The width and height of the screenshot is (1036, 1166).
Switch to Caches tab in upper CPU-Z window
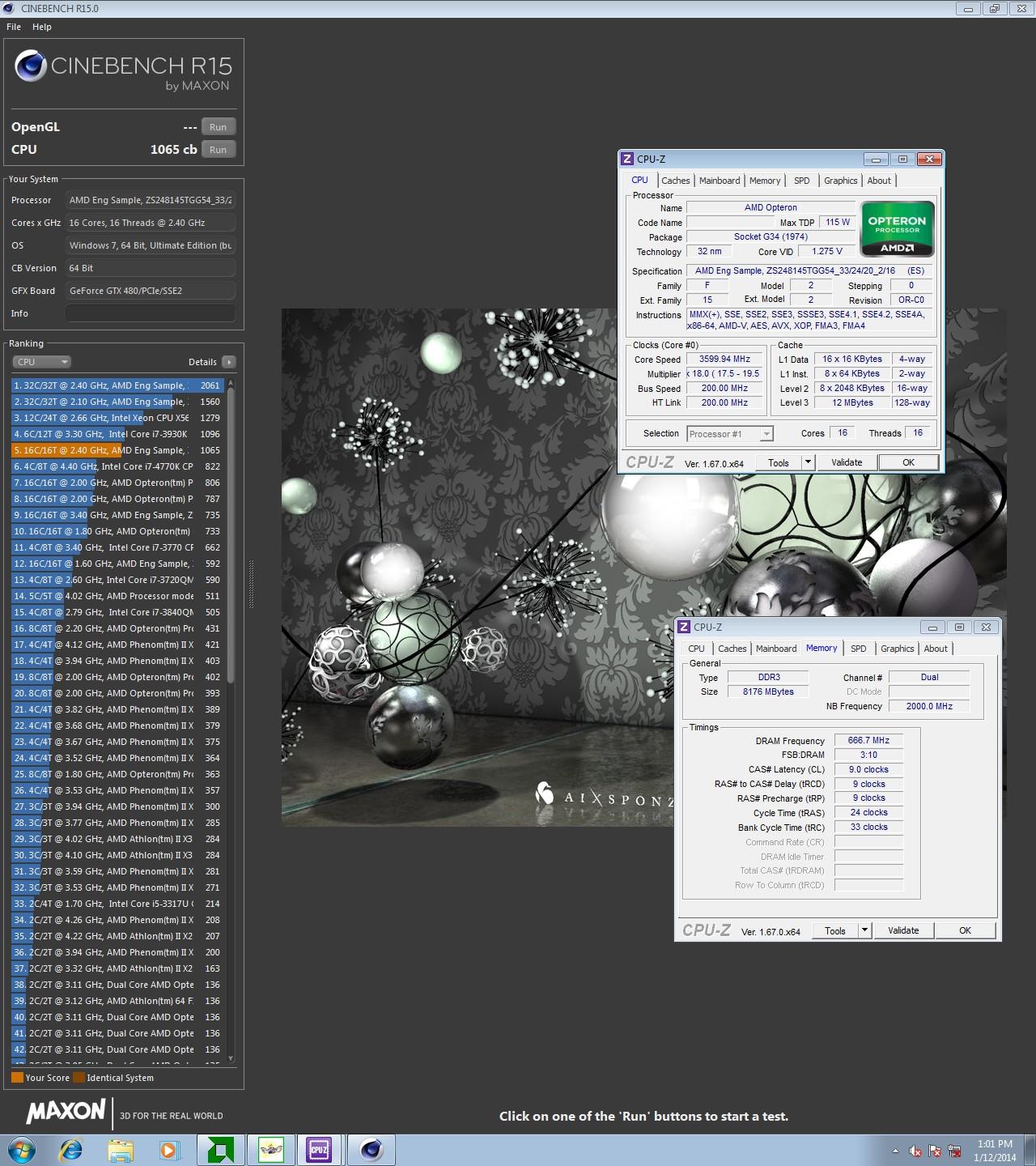pyautogui.click(x=676, y=181)
